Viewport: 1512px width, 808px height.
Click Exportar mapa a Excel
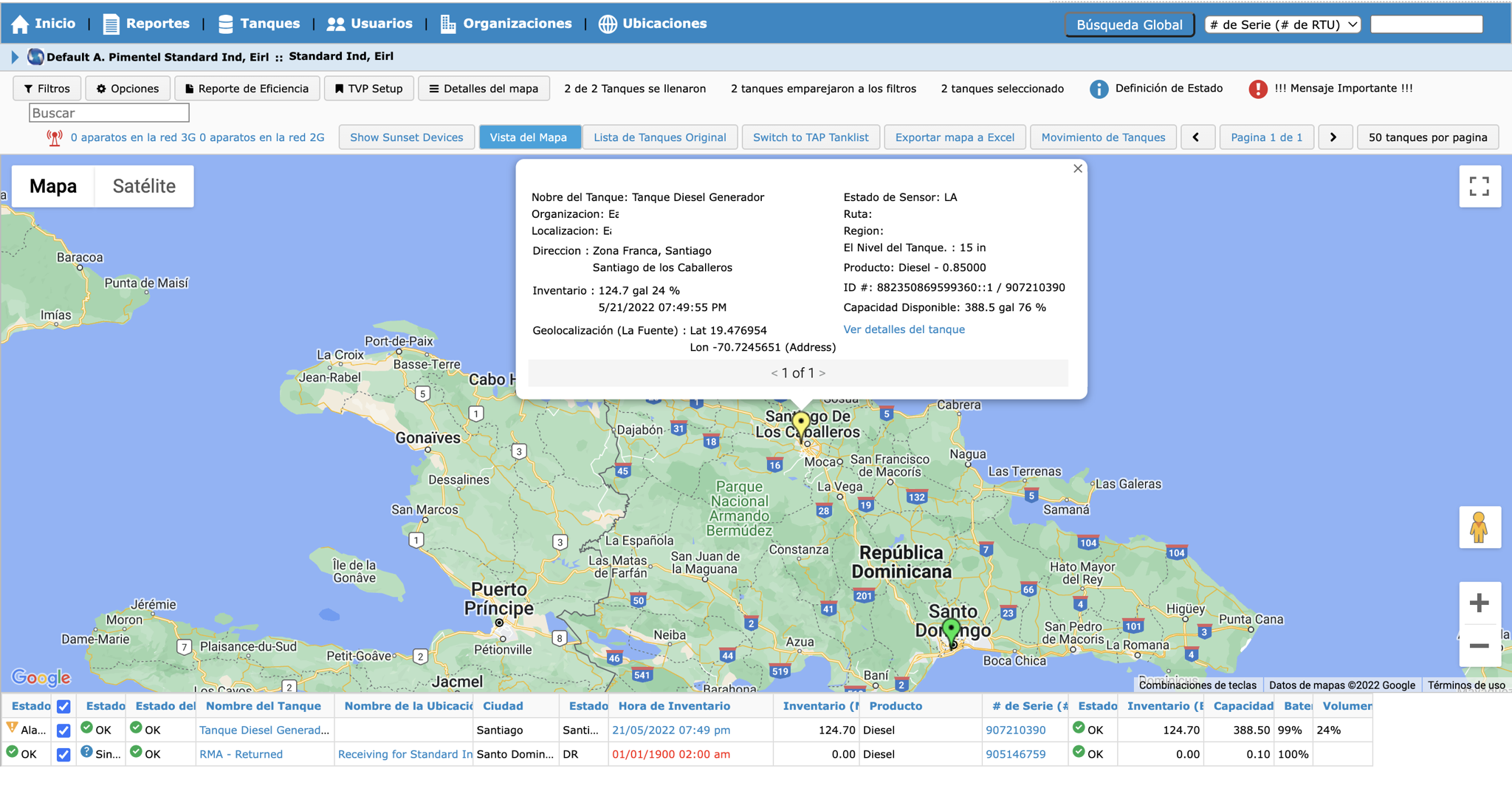click(x=955, y=137)
